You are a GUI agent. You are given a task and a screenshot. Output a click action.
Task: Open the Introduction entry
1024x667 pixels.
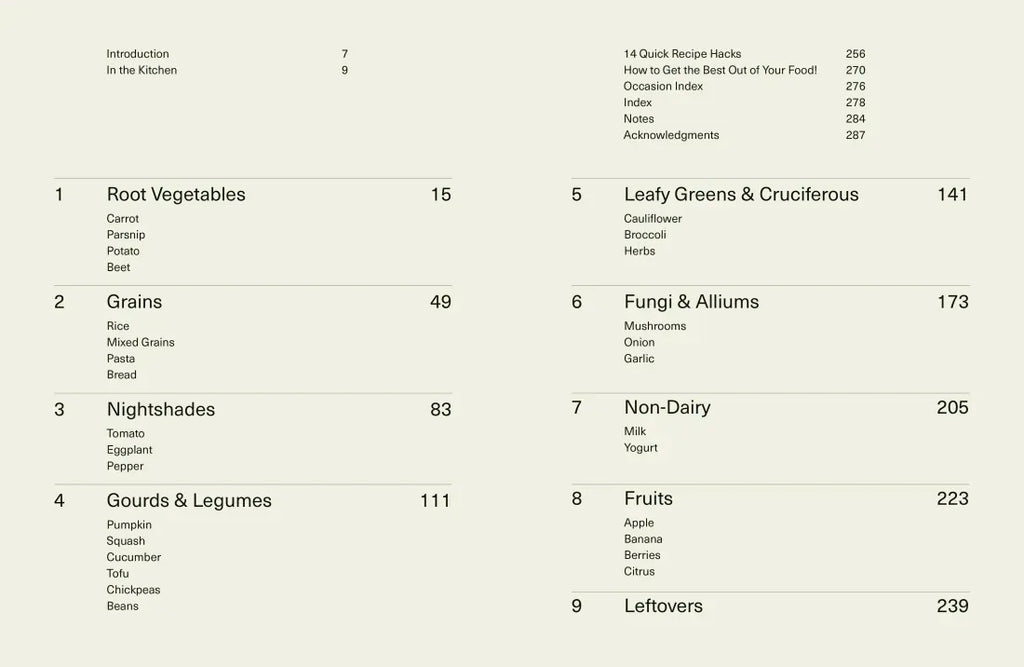click(x=138, y=54)
